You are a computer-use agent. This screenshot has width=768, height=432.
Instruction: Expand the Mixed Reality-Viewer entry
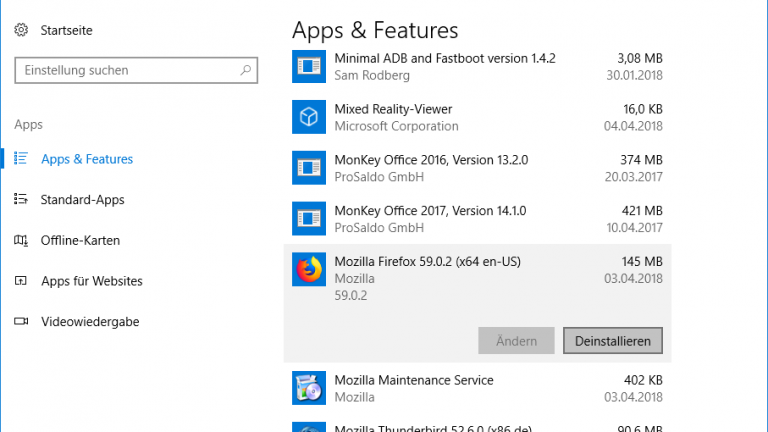(x=478, y=117)
